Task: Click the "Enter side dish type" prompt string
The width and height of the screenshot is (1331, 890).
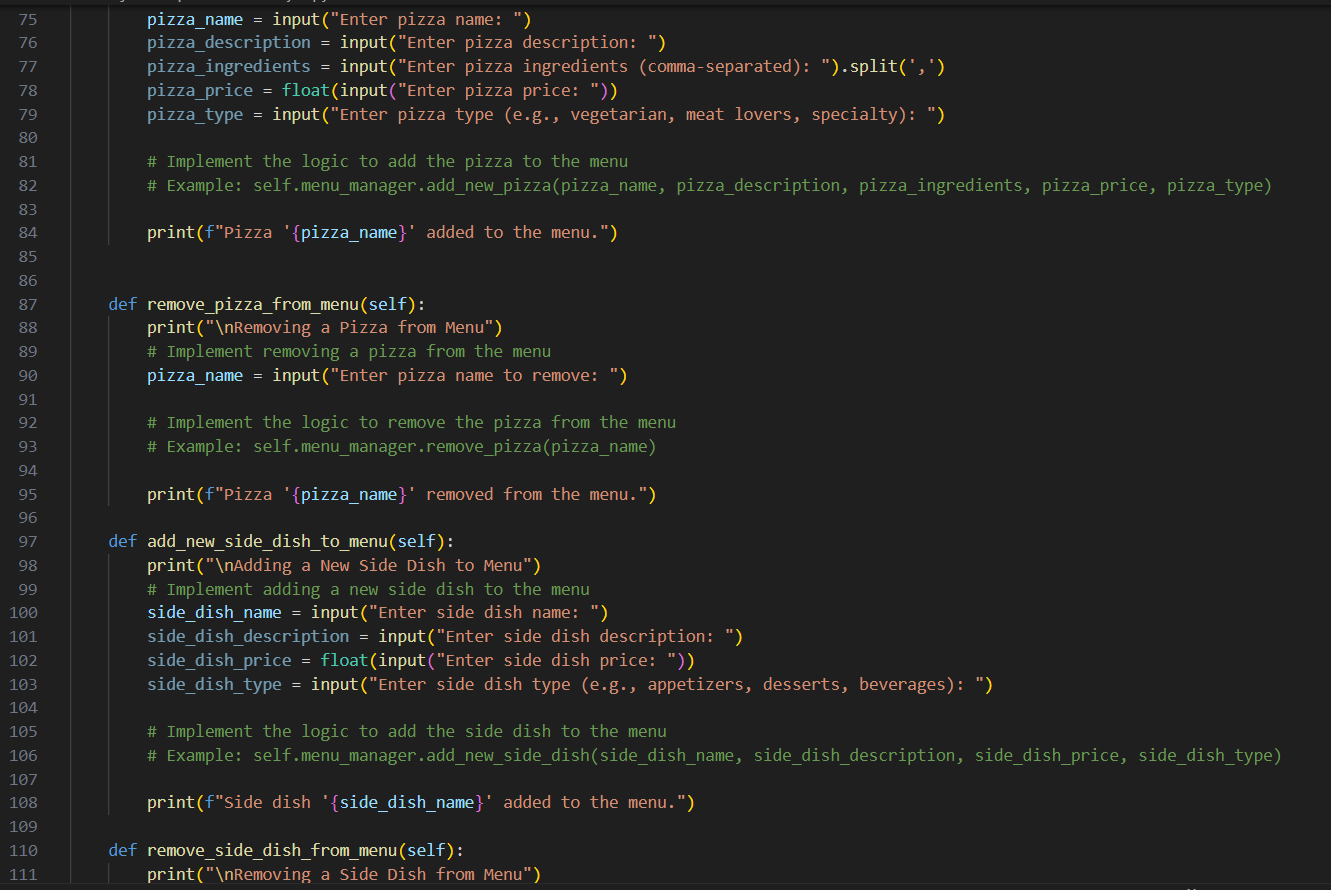Action: (676, 684)
